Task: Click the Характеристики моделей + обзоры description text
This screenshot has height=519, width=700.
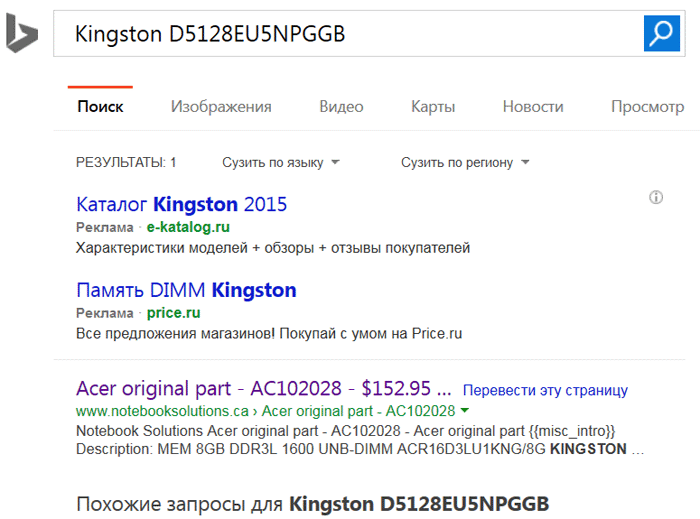Action: pyautogui.click(x=273, y=248)
